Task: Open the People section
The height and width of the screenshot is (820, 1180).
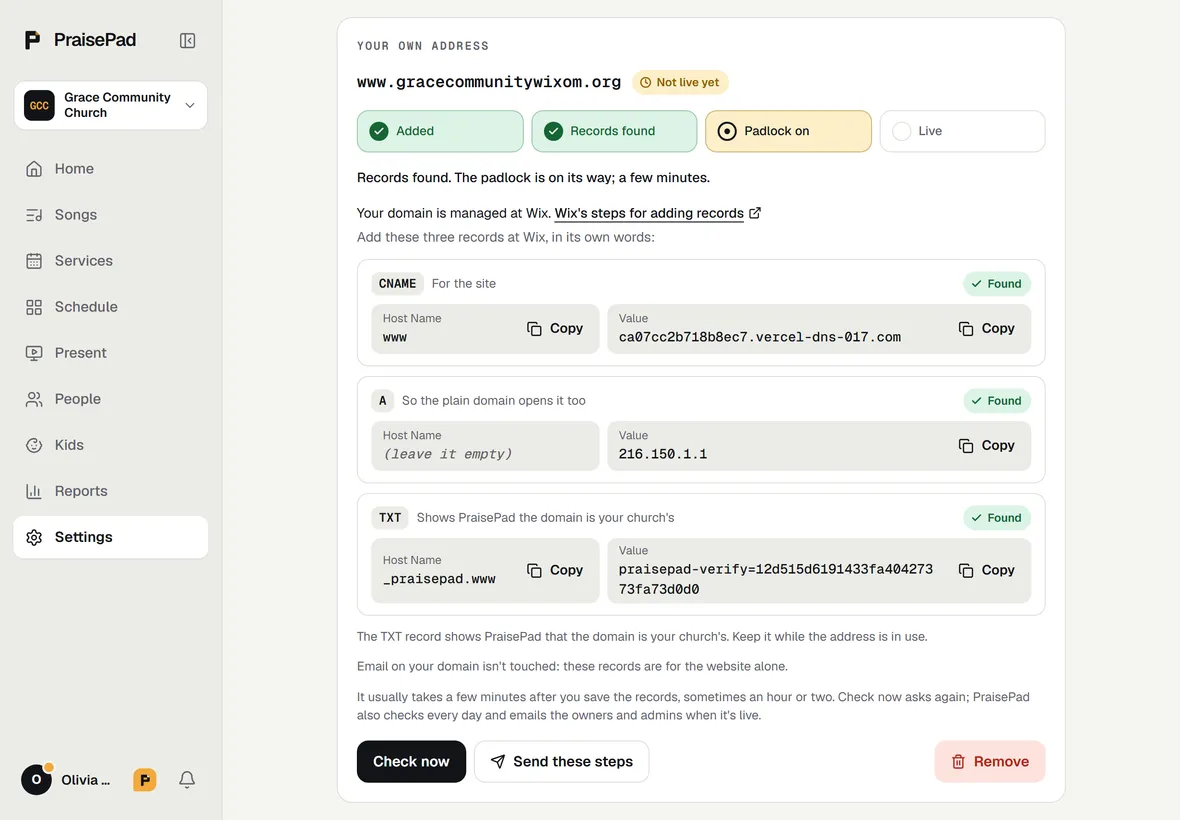Action: click(x=111, y=399)
